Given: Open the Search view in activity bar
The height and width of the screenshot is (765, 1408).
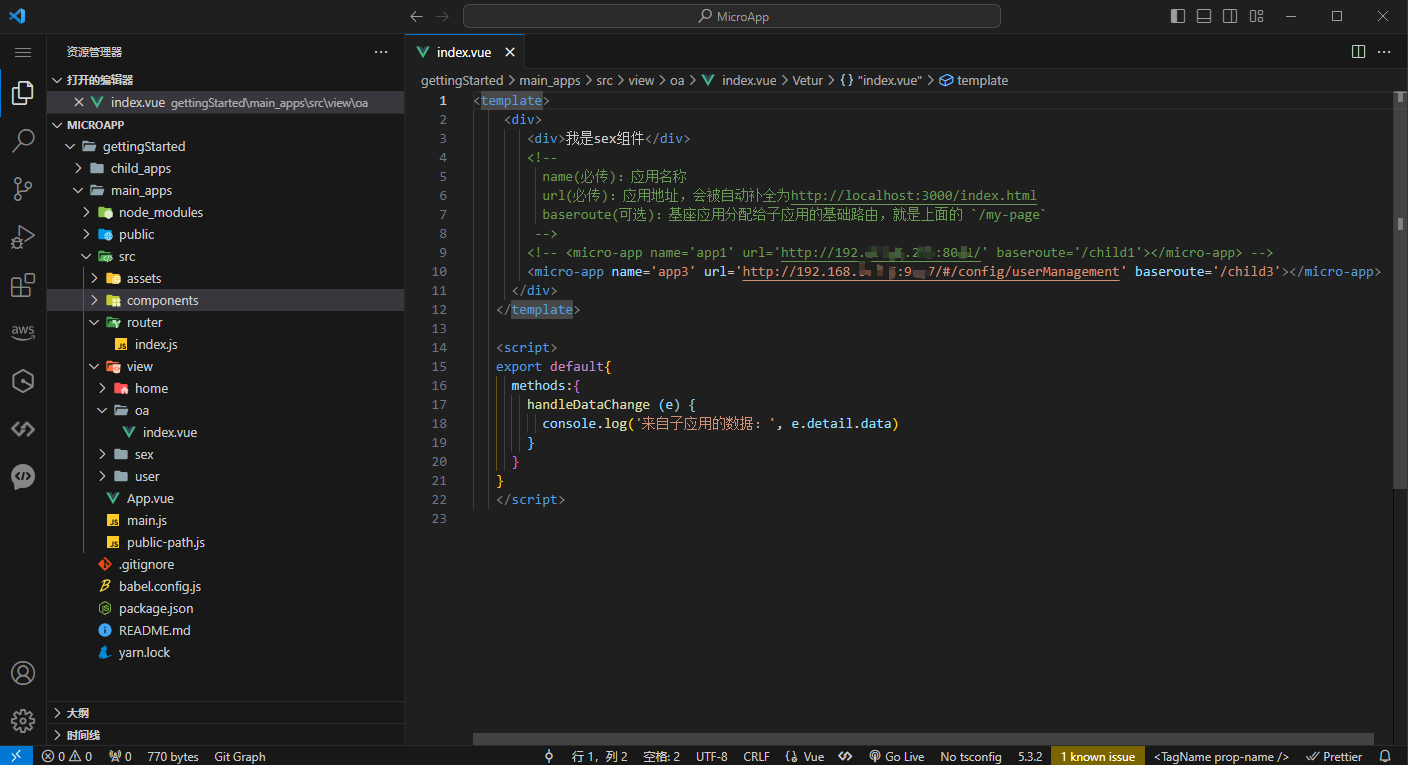Looking at the screenshot, I should click(x=22, y=141).
